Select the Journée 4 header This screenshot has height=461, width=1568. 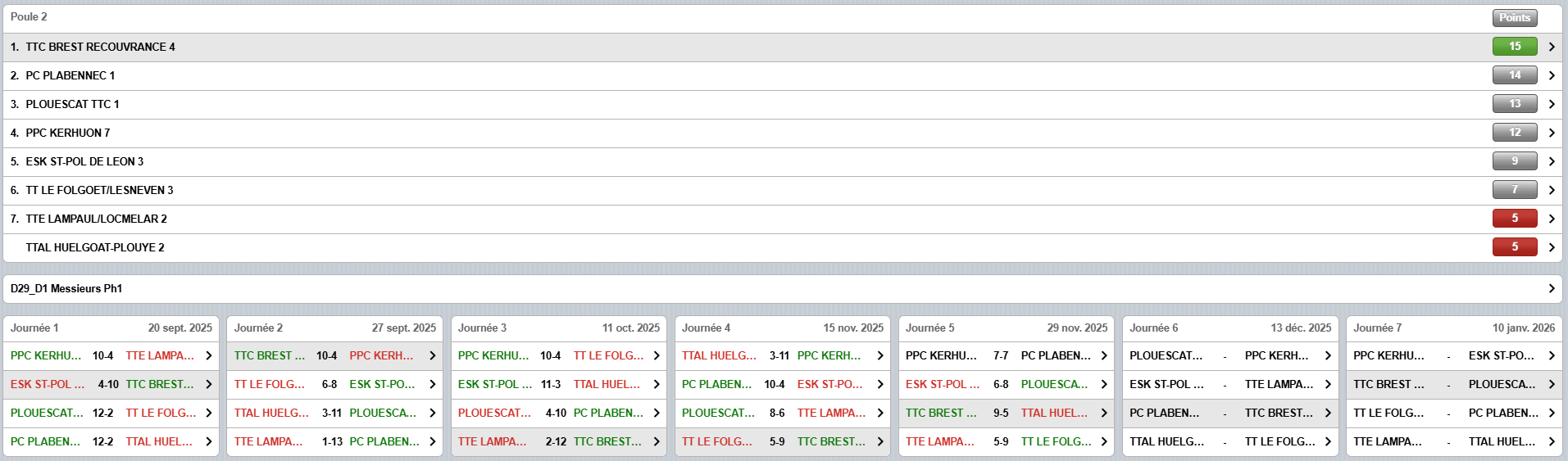[782, 328]
